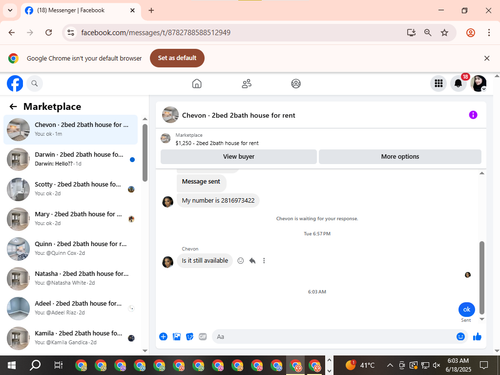The image size is (500, 375).
Task: Open the tab search dropdown arrow
Action: (10, 10)
